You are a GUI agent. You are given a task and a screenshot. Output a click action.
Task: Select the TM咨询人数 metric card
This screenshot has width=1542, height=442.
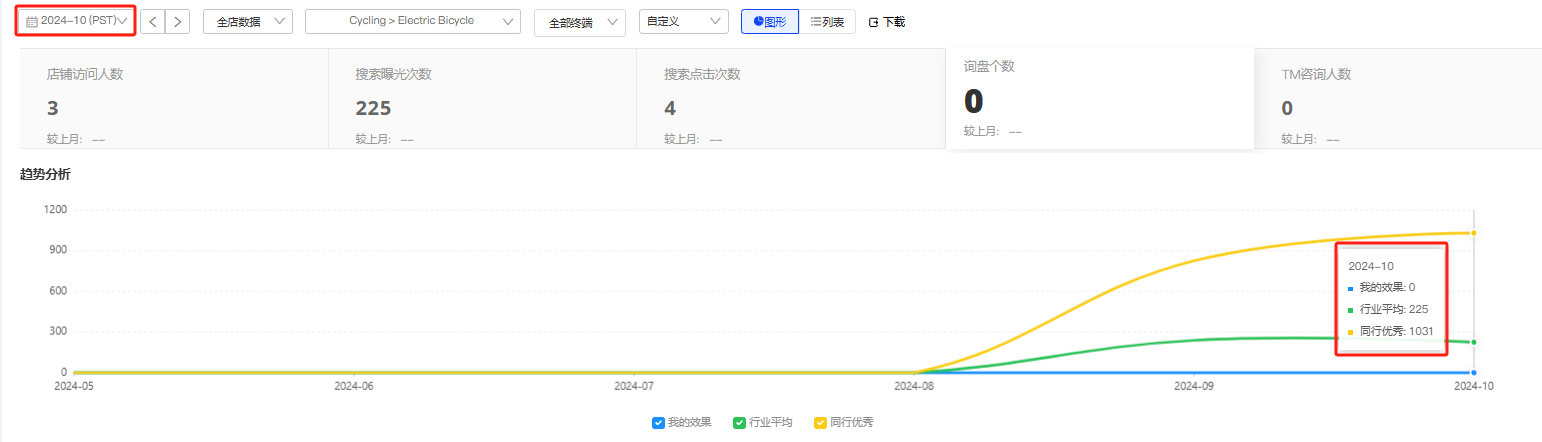pyautogui.click(x=1400, y=100)
